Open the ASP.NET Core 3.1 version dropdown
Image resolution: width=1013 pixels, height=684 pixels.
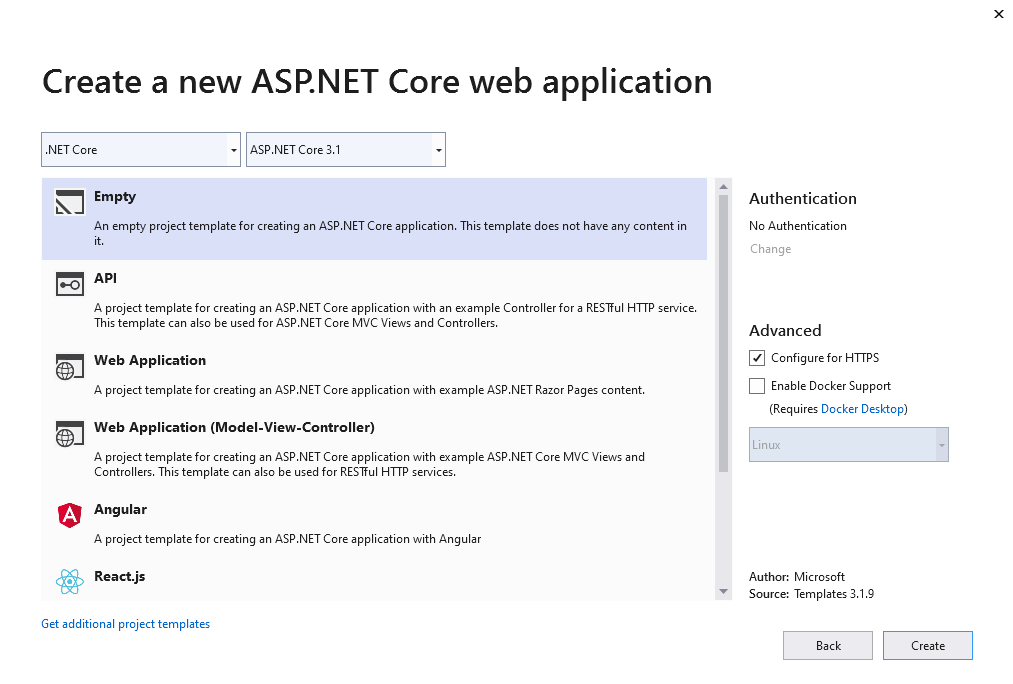point(438,148)
